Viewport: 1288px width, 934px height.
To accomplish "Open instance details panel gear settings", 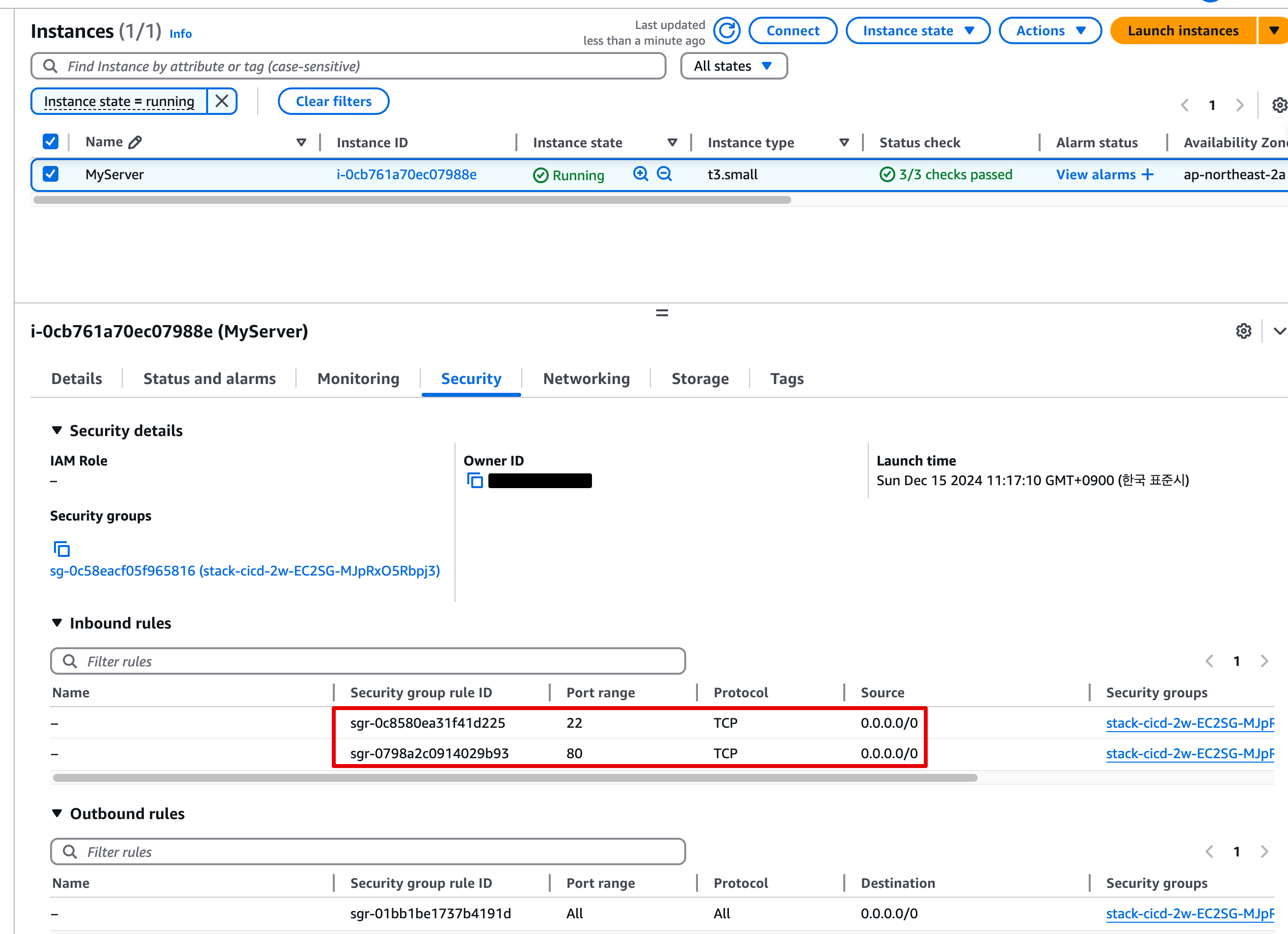I will (1243, 331).
